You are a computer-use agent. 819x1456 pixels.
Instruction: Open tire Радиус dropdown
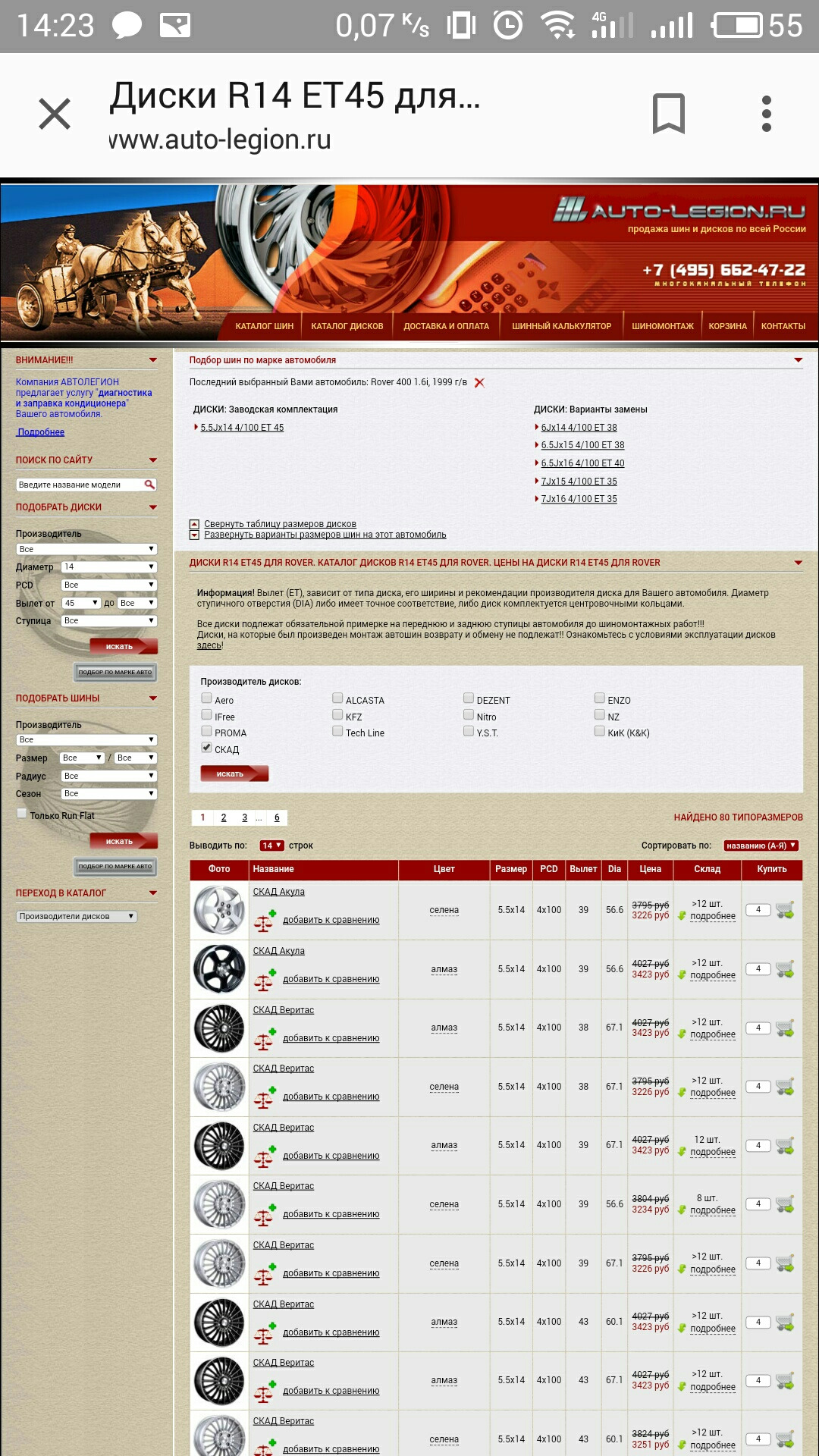point(109,776)
